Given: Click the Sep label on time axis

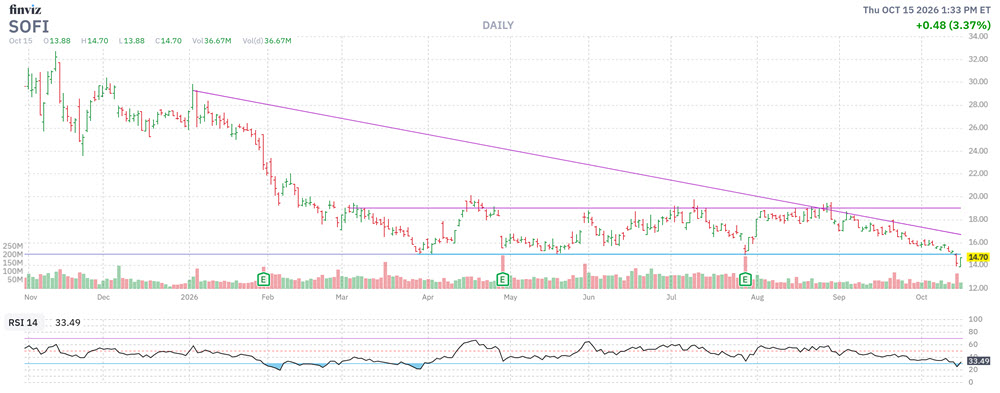Looking at the screenshot, I should [x=839, y=297].
